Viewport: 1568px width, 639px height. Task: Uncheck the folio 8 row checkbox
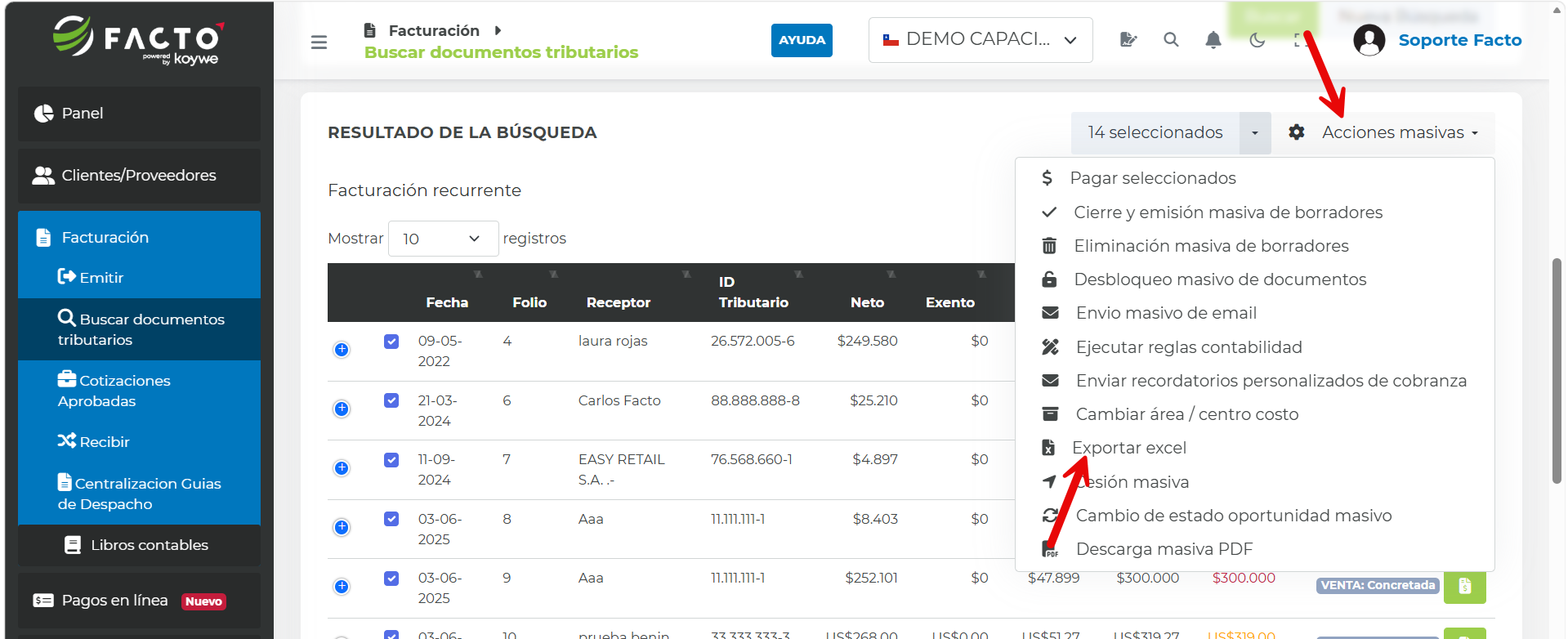[391, 519]
